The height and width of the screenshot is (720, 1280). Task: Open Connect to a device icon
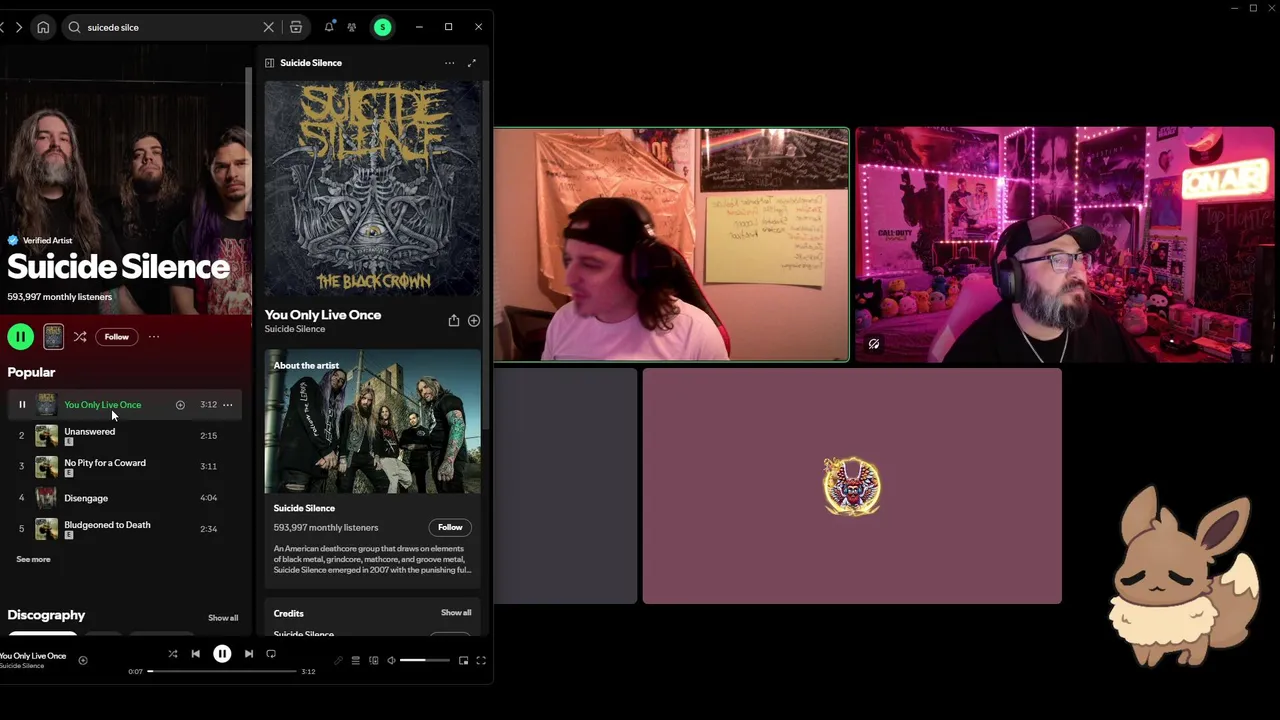click(x=373, y=660)
